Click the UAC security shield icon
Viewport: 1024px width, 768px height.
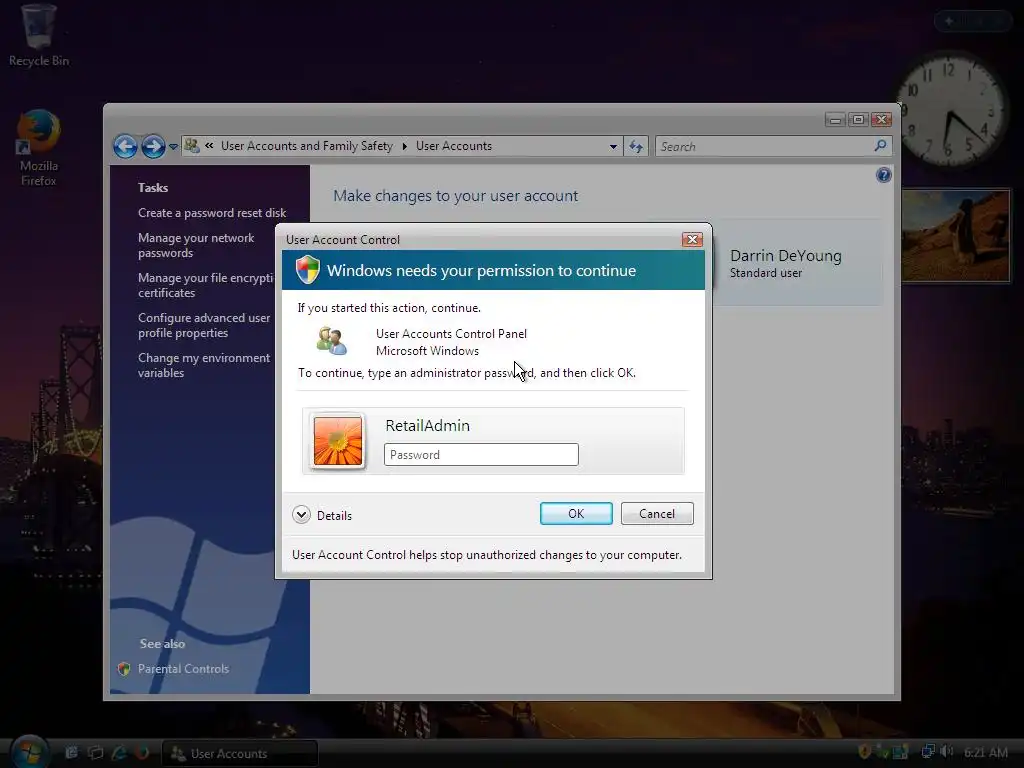pos(308,270)
